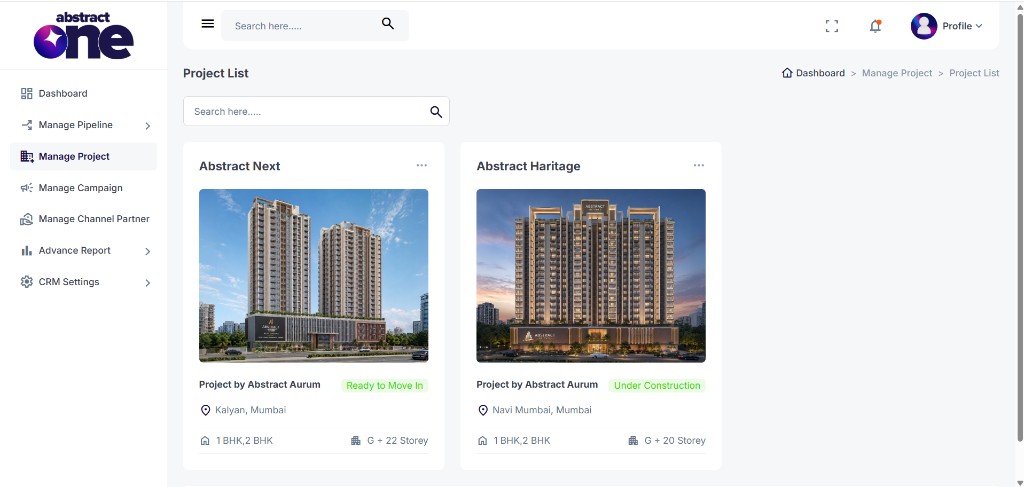Click Manage Project breadcrumb link
Viewport: 1024px width, 487px height.
point(897,73)
